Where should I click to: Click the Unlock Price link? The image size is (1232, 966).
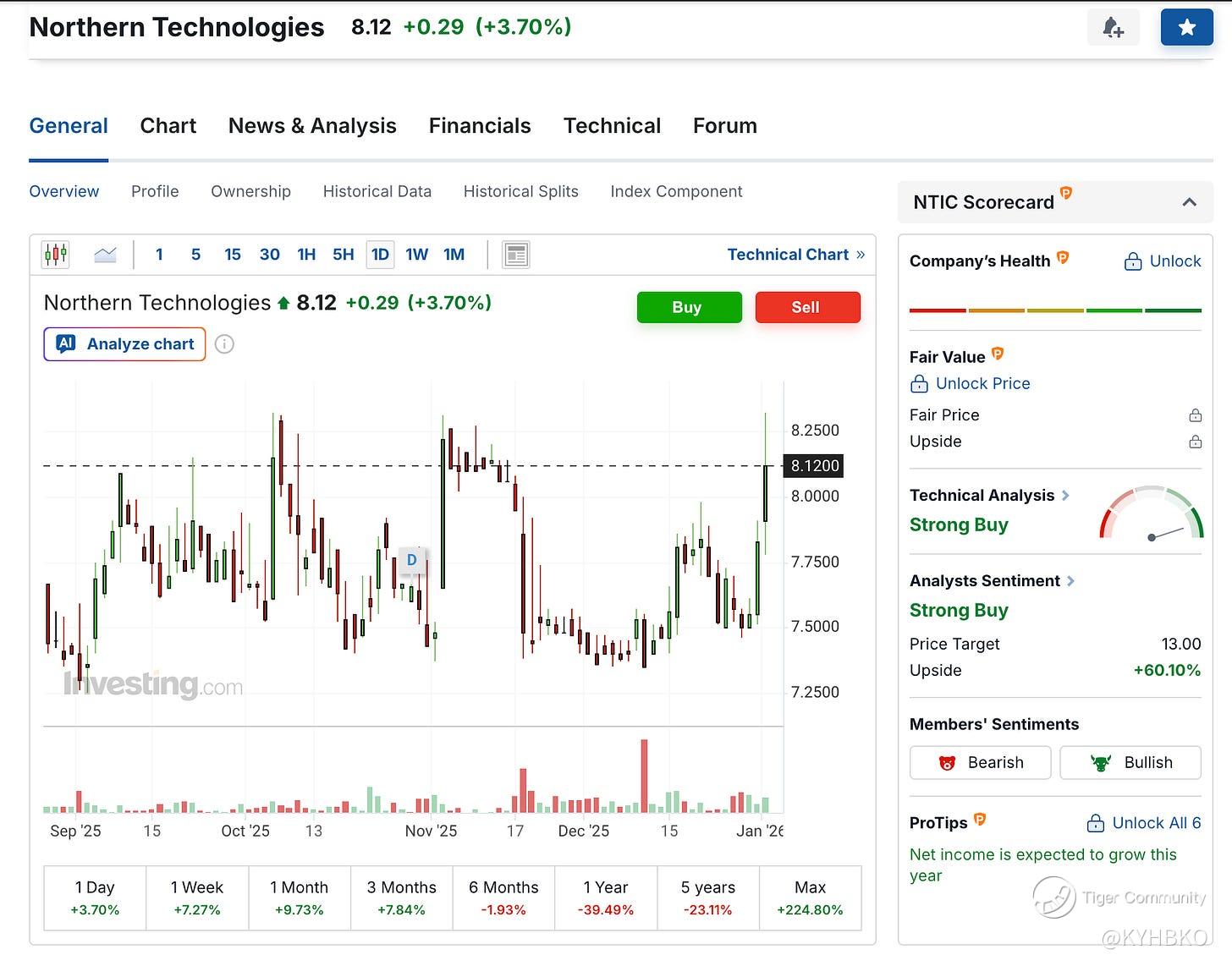970,384
